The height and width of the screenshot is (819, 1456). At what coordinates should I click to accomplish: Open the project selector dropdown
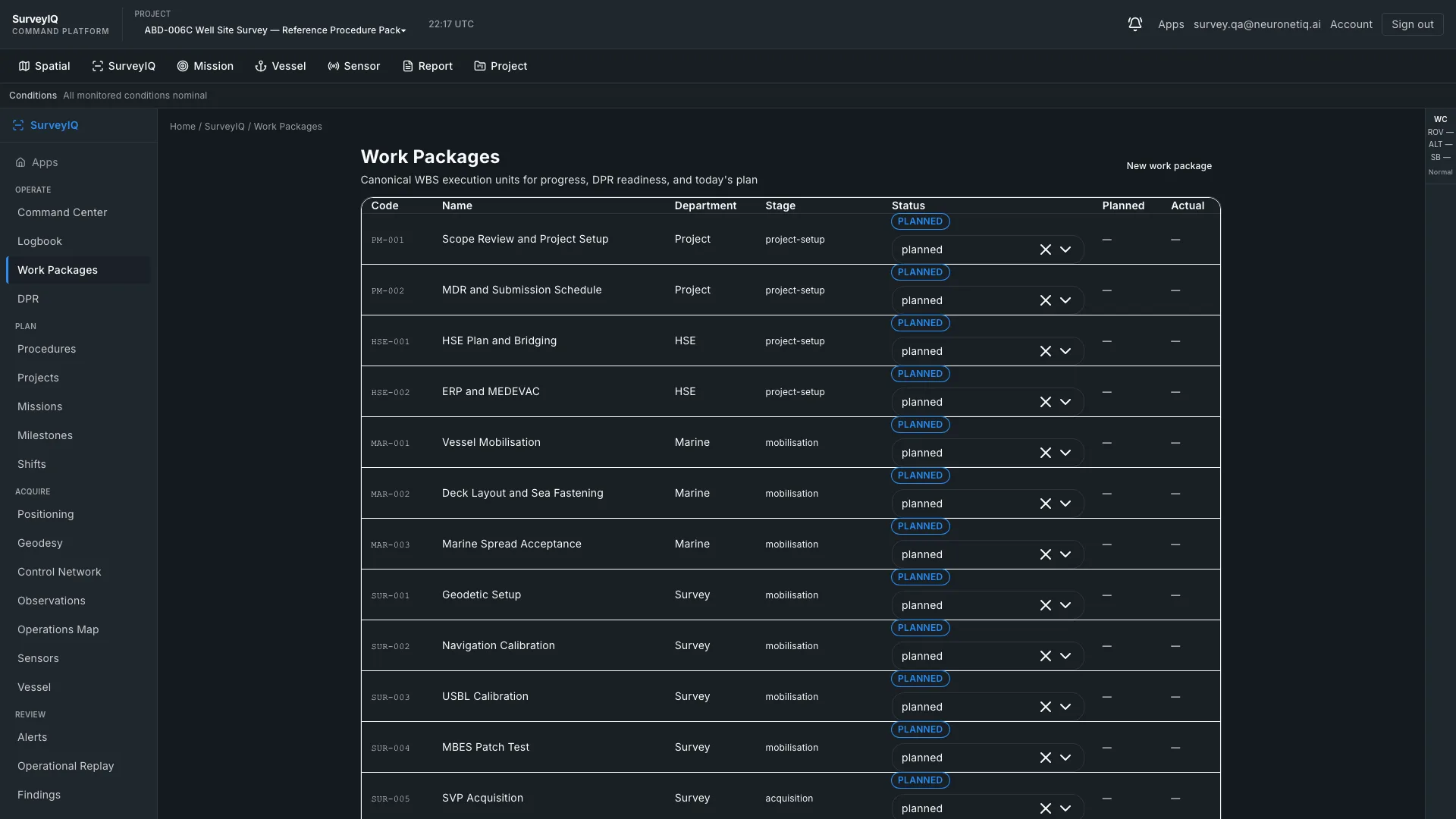pyautogui.click(x=275, y=30)
